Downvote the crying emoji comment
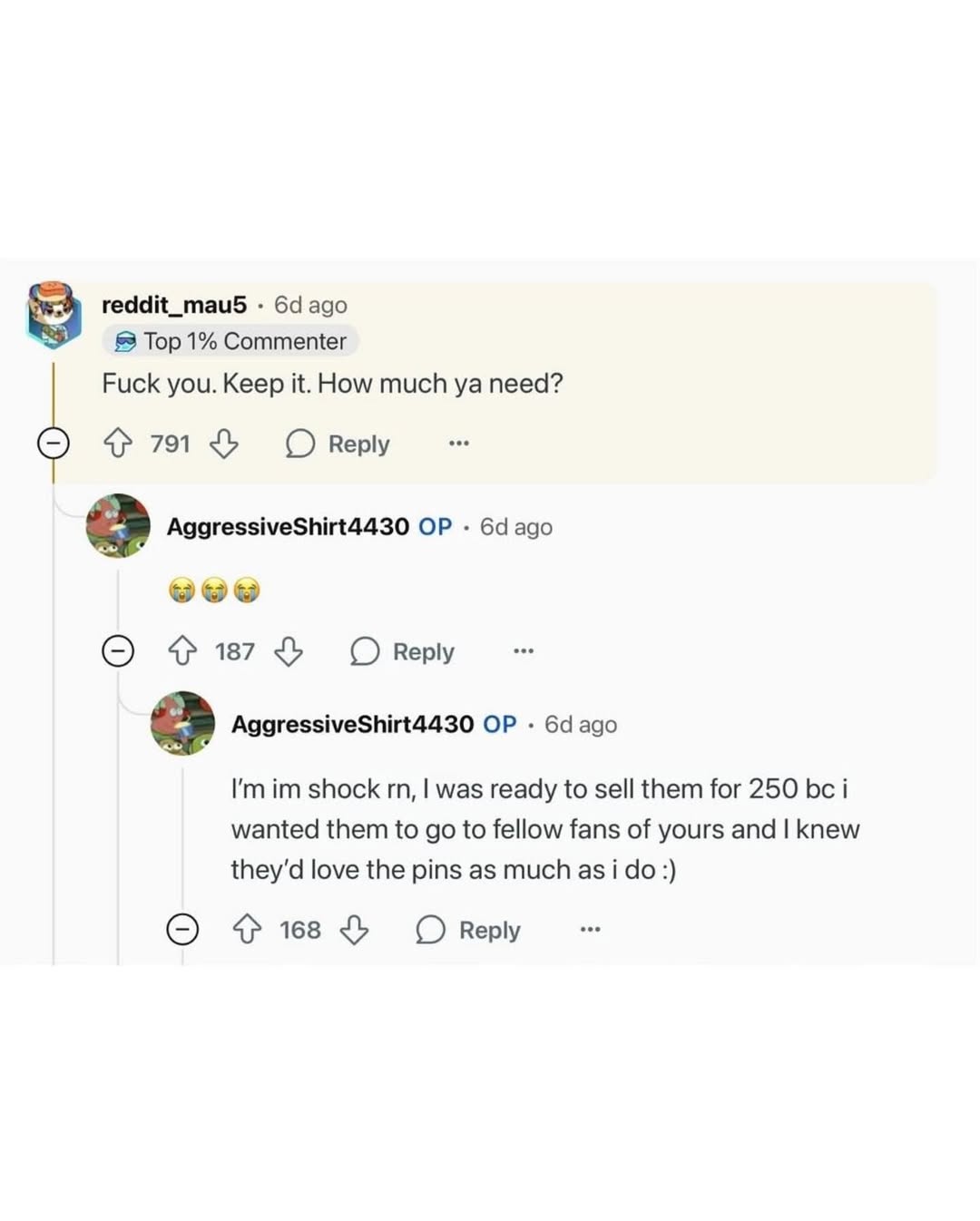The image size is (980, 1221). pos(289,651)
